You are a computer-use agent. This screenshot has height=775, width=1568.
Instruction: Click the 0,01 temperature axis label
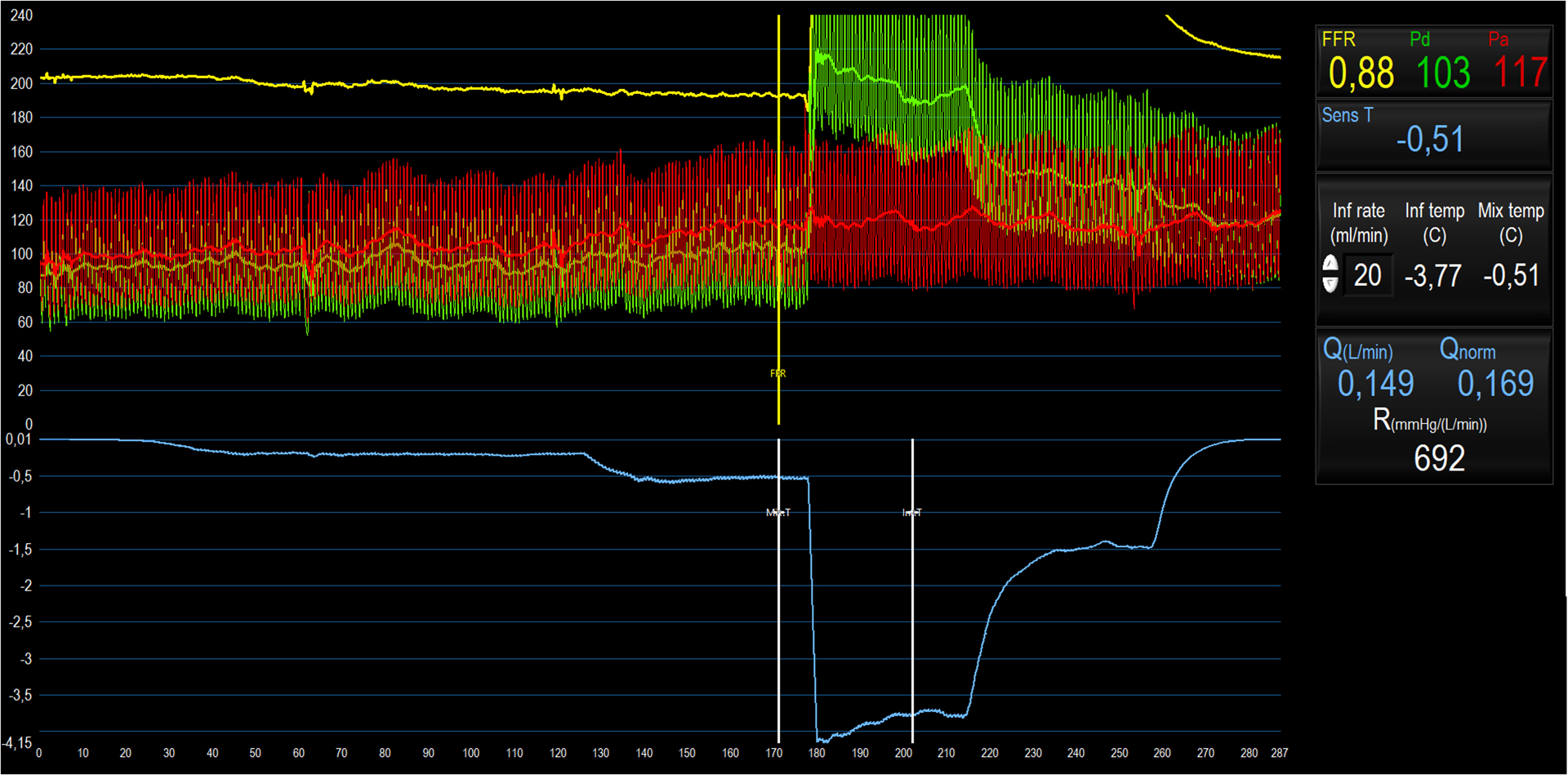pos(19,439)
